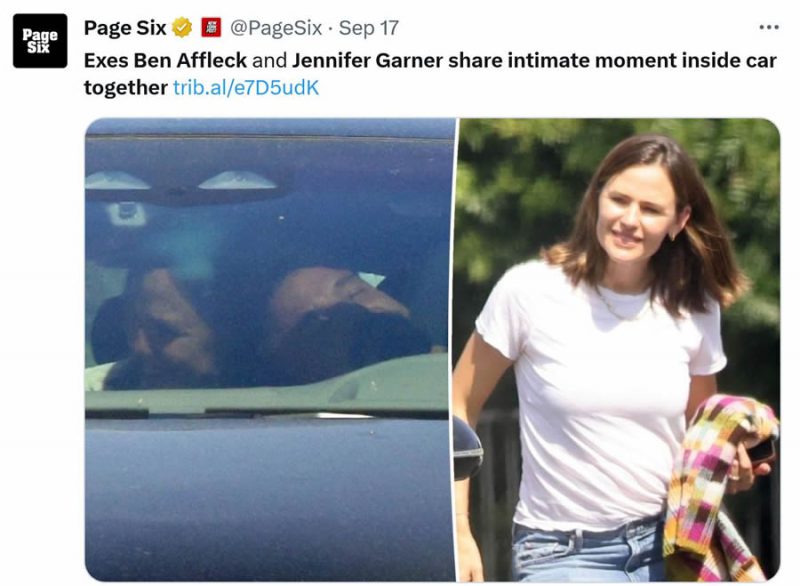The width and height of the screenshot is (800, 586).
Task: Follow the trib.al/e7D5udK article link
Action: pos(246,88)
